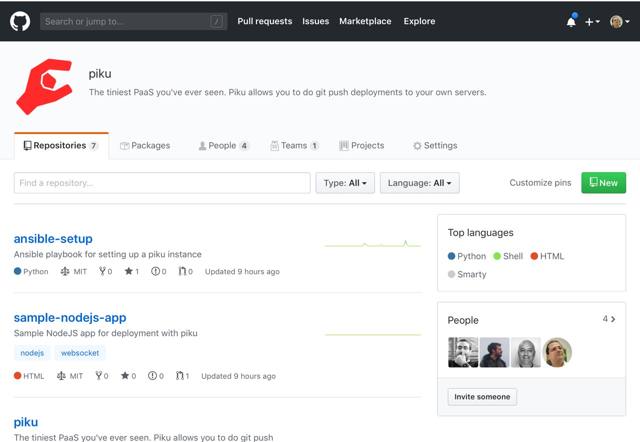
Task: Click the GitHub Octocat logo
Action: click(20, 21)
